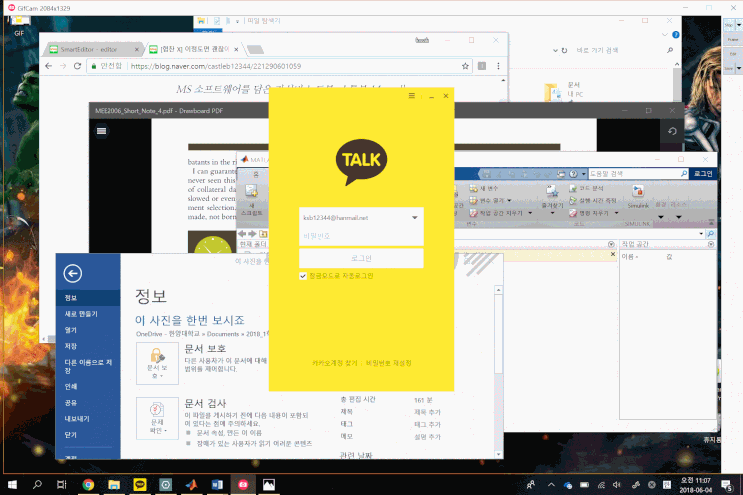Image resolution: width=743 pixels, height=495 pixels.
Task: Switch to the SmartEditor Chrome tab
Action: (x=92, y=49)
